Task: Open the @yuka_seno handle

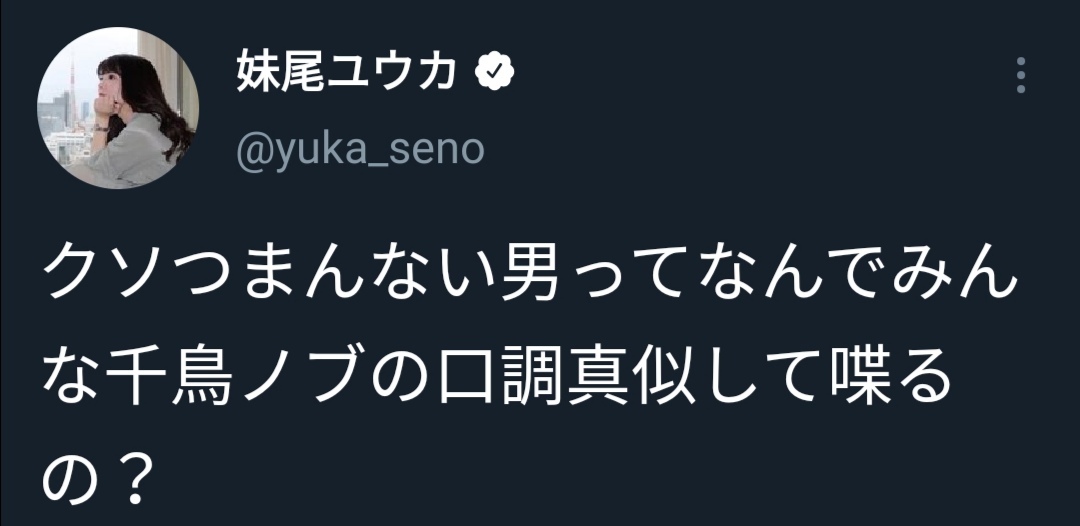Action: click(360, 149)
